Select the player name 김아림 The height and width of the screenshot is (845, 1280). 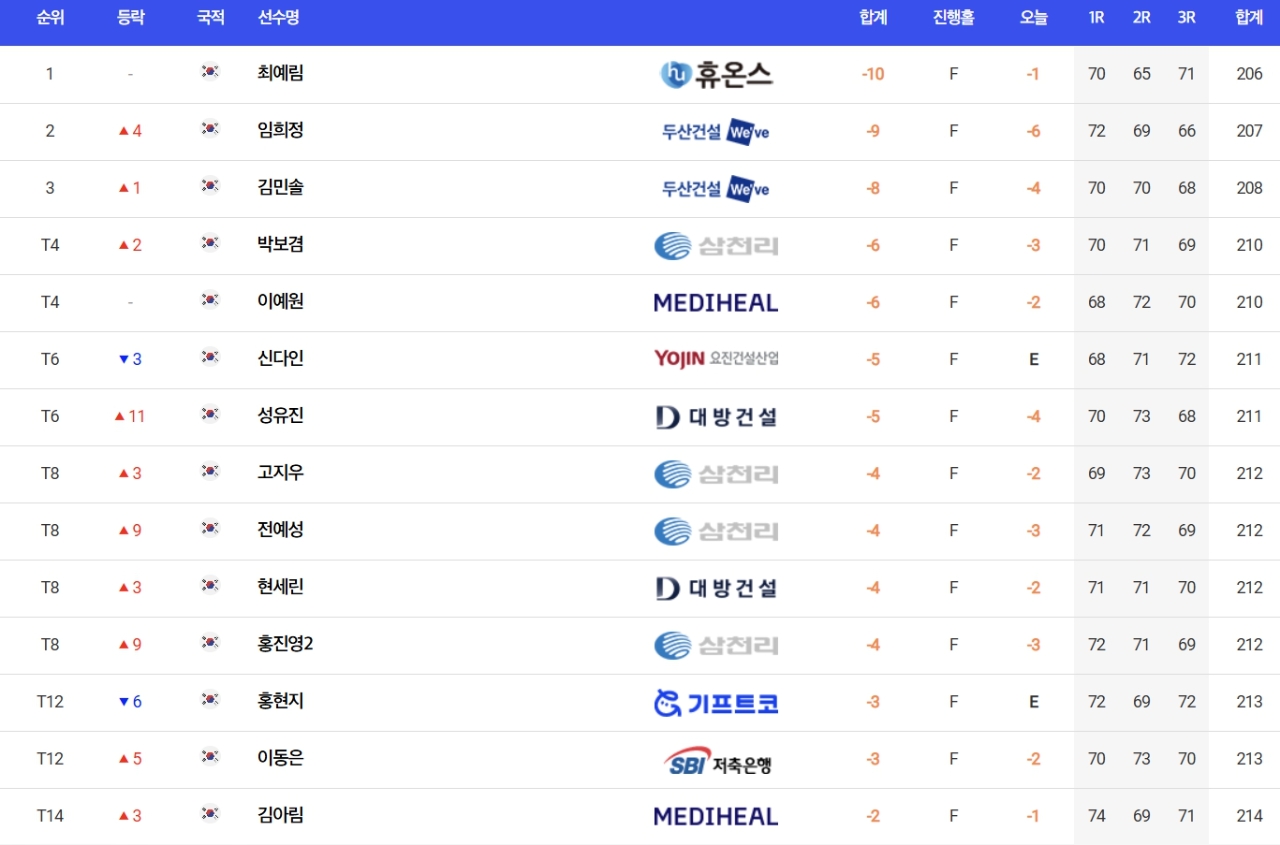pyautogui.click(x=280, y=814)
